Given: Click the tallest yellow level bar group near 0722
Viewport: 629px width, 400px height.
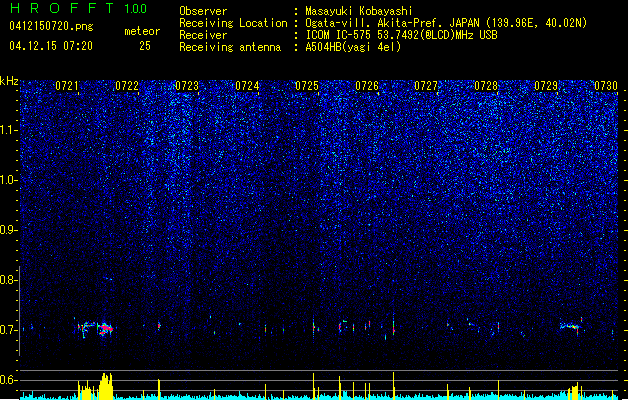Looking at the screenshot, I should [106, 386].
